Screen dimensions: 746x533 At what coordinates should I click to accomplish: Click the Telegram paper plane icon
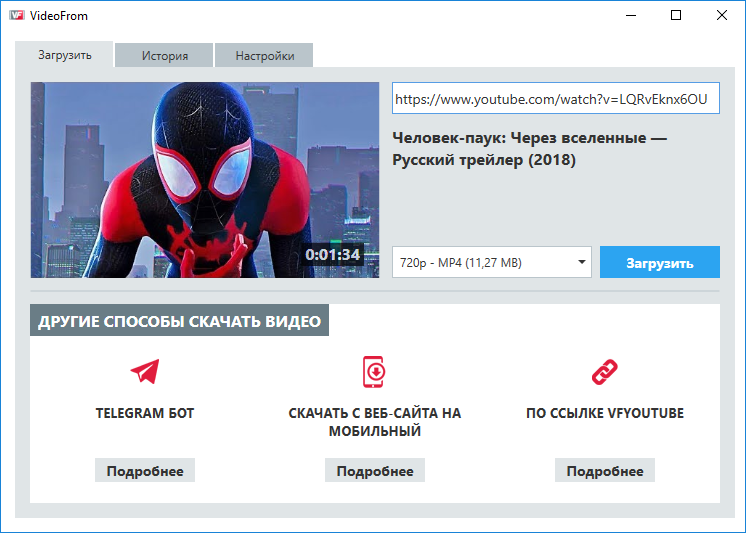(x=145, y=372)
